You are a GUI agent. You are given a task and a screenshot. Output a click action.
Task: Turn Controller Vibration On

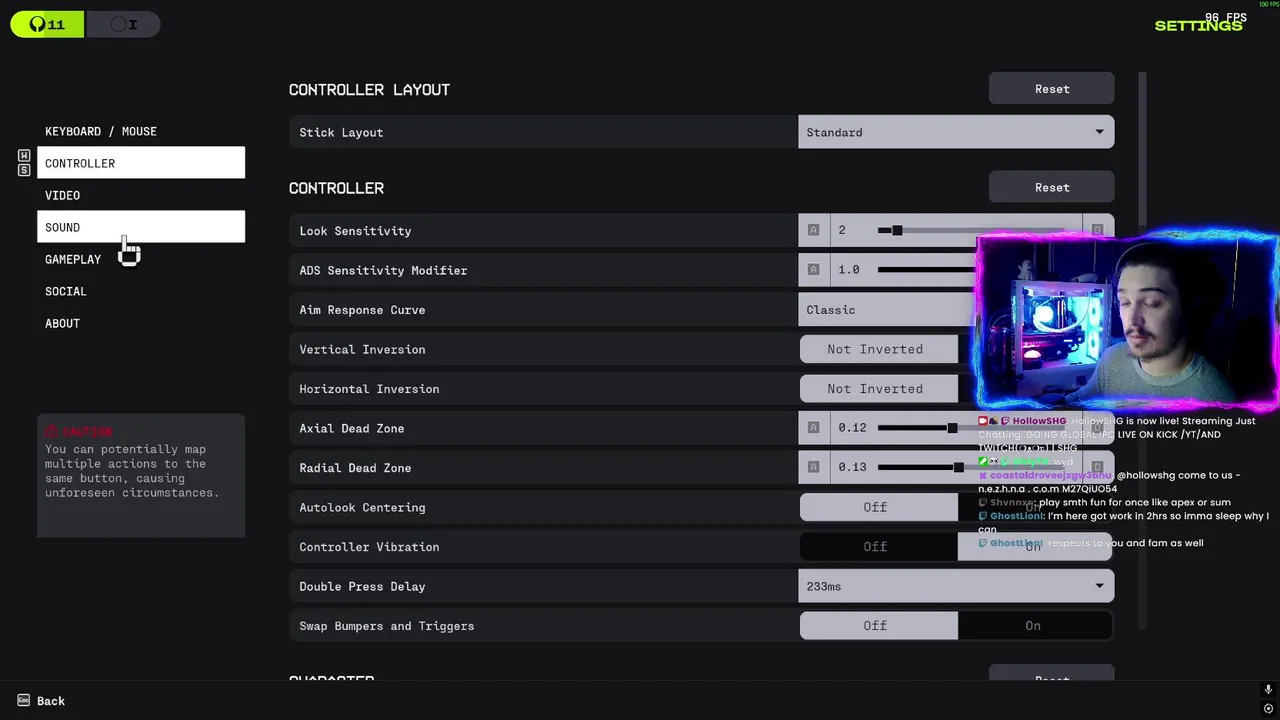pos(1034,547)
